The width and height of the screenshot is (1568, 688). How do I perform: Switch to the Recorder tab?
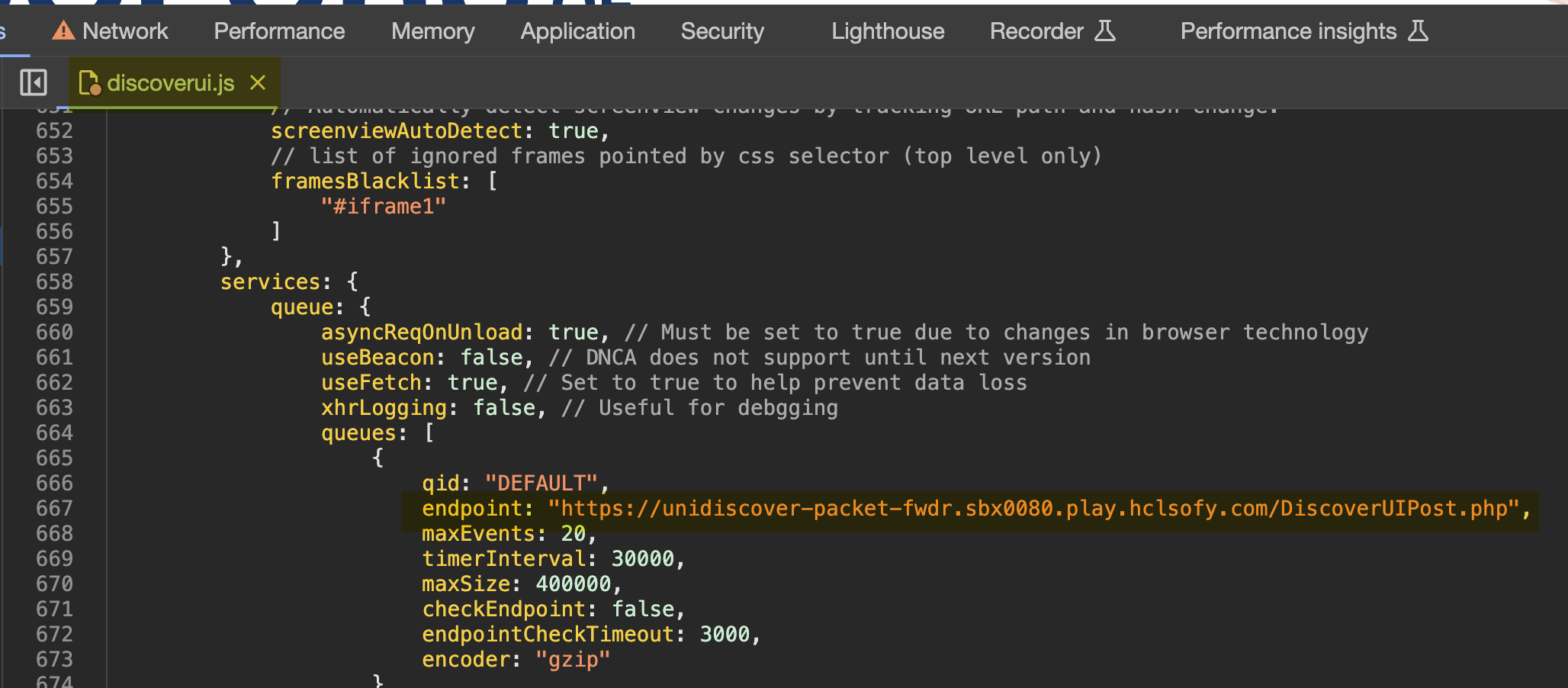(1036, 31)
